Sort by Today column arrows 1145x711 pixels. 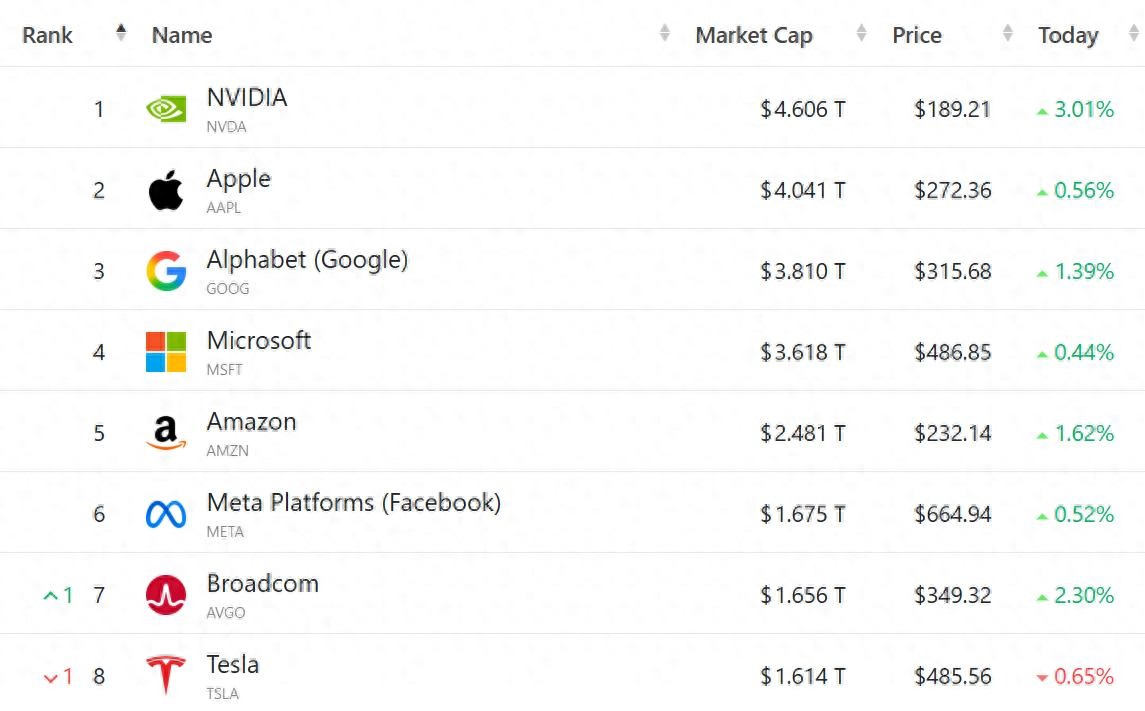click(x=1134, y=34)
